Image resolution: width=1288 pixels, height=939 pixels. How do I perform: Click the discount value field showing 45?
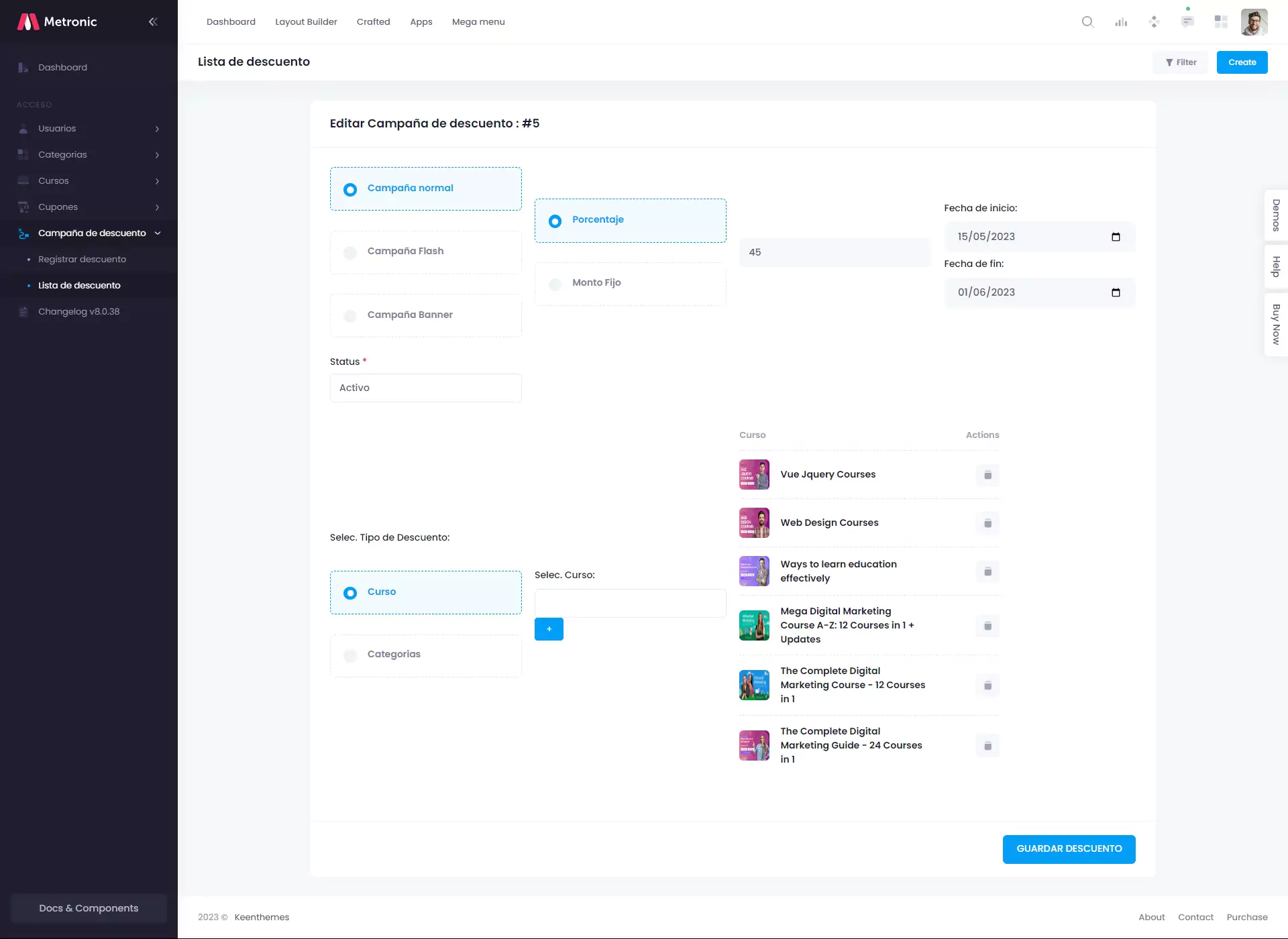[835, 253]
